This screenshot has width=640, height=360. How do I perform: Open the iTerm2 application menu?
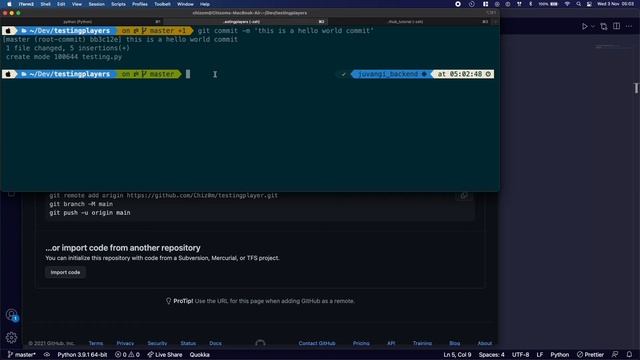pos(26,4)
